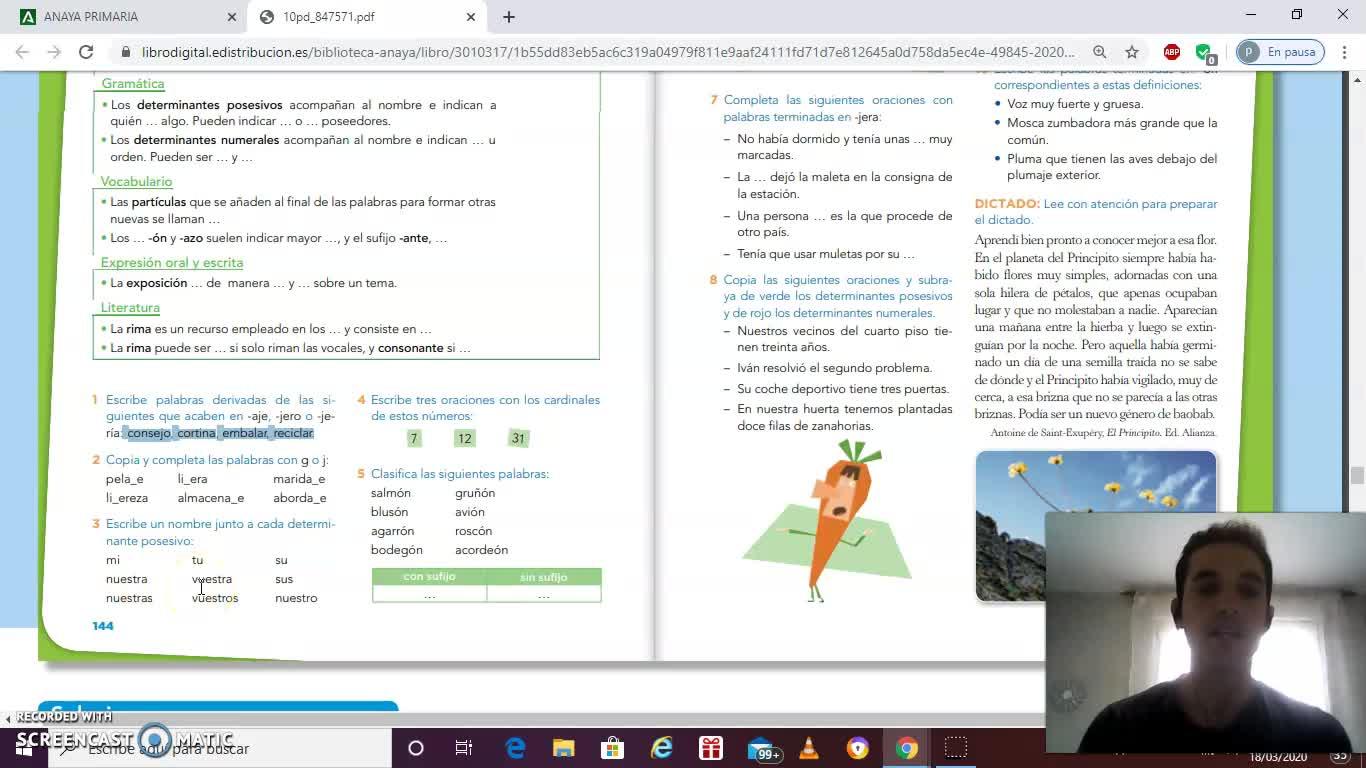Image resolution: width=1366 pixels, height=768 pixels.
Task: Go back to previous page
Action: [23, 52]
